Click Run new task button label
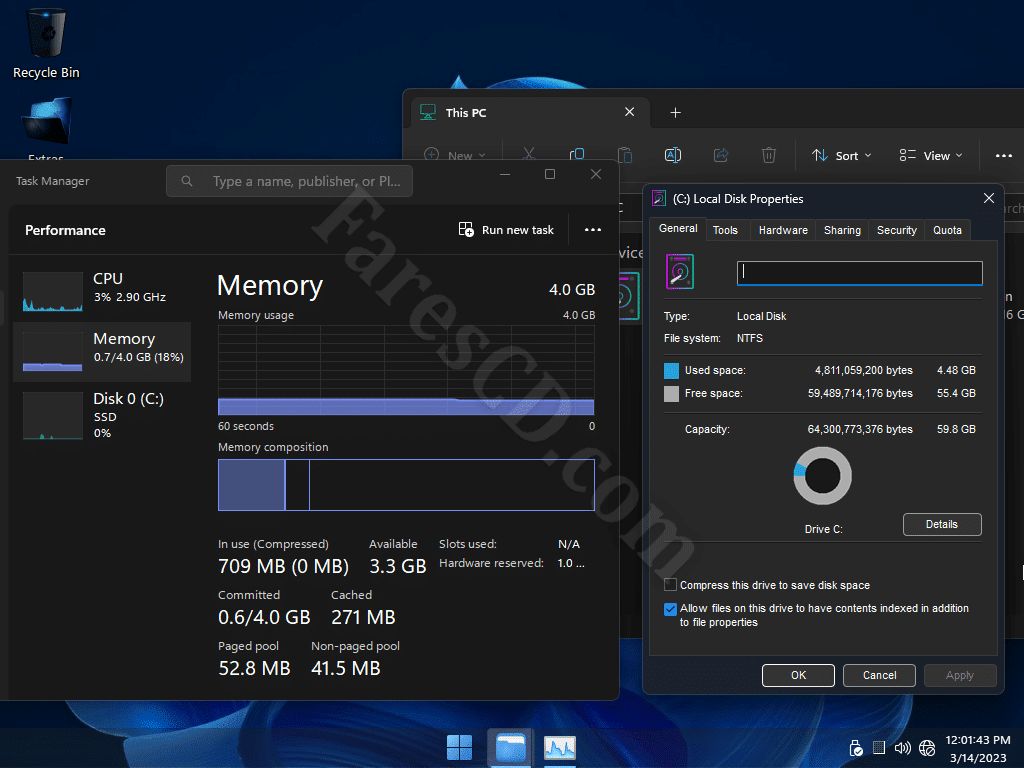 click(x=517, y=230)
